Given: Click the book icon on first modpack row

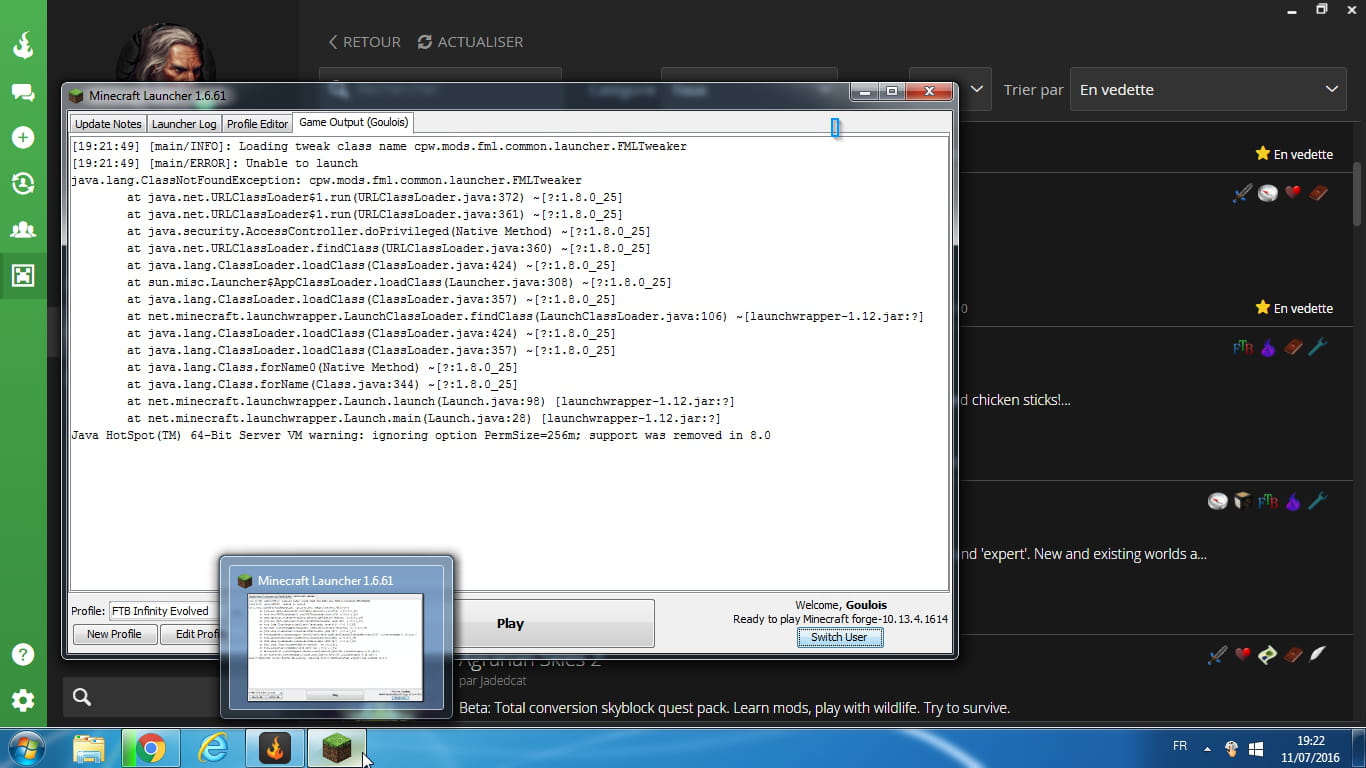Looking at the screenshot, I should [1318, 193].
